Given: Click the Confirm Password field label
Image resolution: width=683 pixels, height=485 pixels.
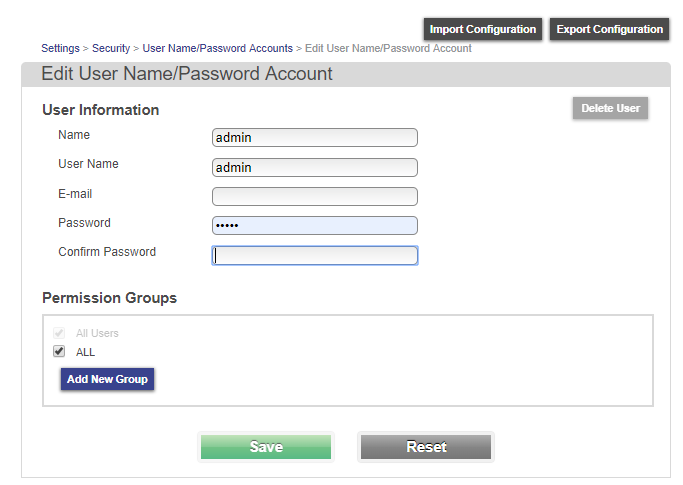Looking at the screenshot, I should pos(107,252).
